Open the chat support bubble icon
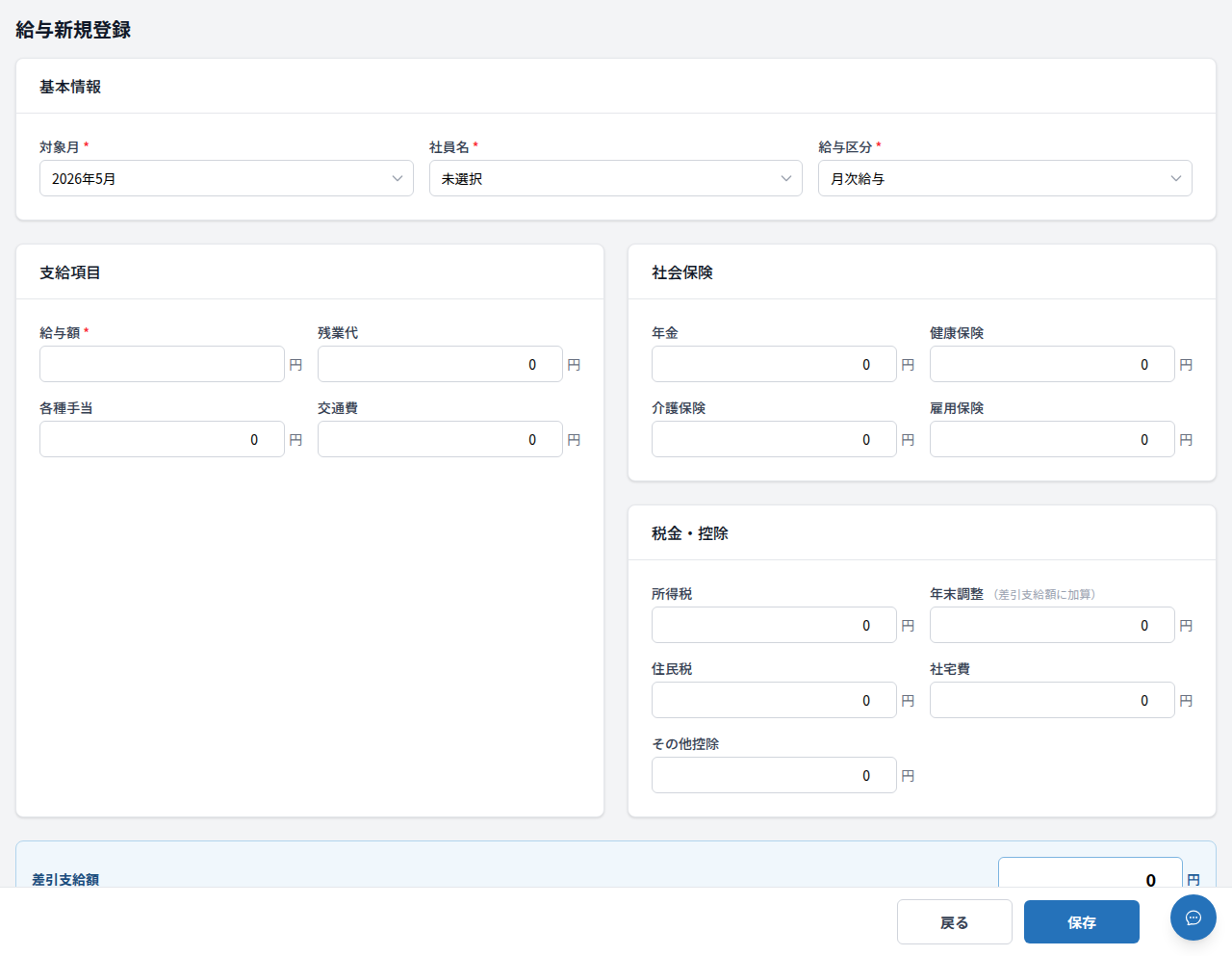This screenshot has height=956, width=1232. (1193, 917)
